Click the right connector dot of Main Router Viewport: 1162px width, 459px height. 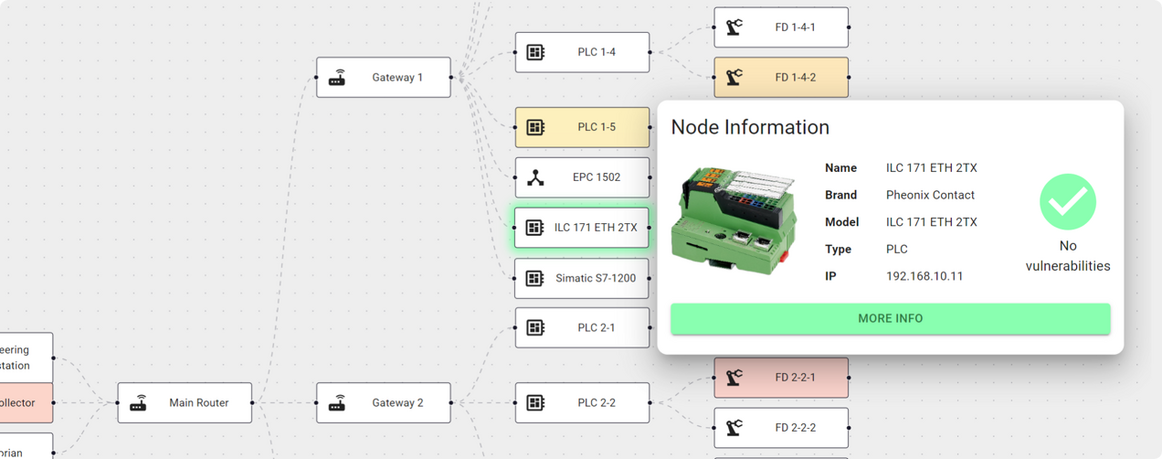tap(252, 403)
